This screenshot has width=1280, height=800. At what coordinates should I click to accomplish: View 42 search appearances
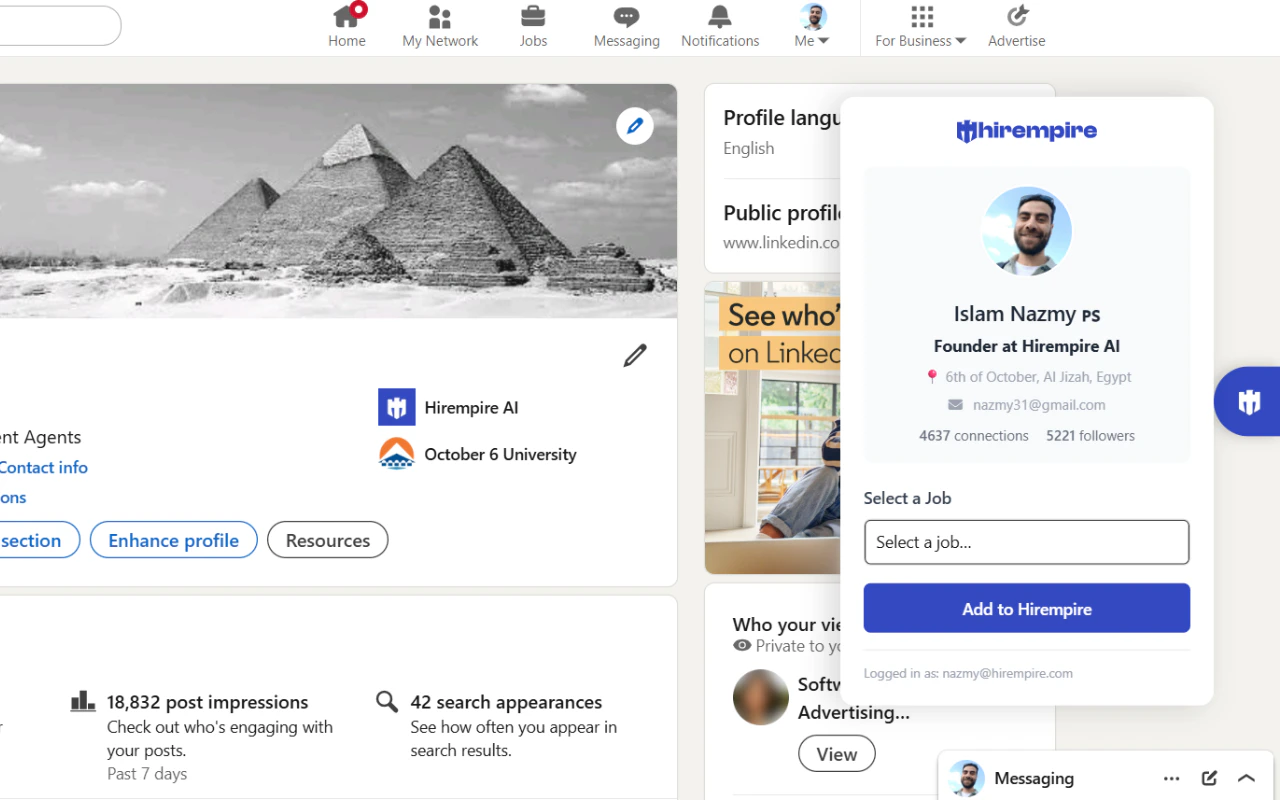coord(506,702)
